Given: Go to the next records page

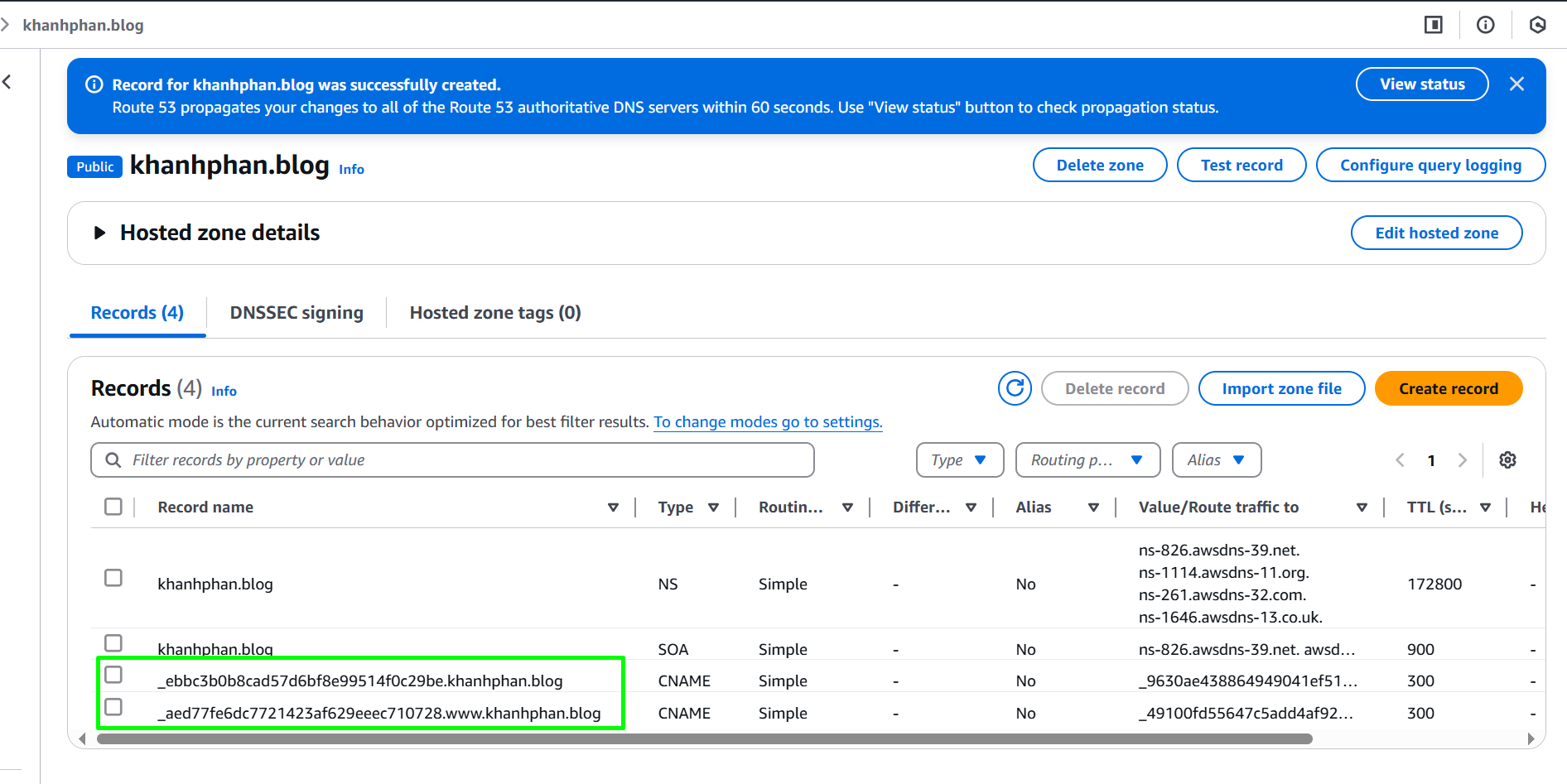Looking at the screenshot, I should tap(1463, 460).
